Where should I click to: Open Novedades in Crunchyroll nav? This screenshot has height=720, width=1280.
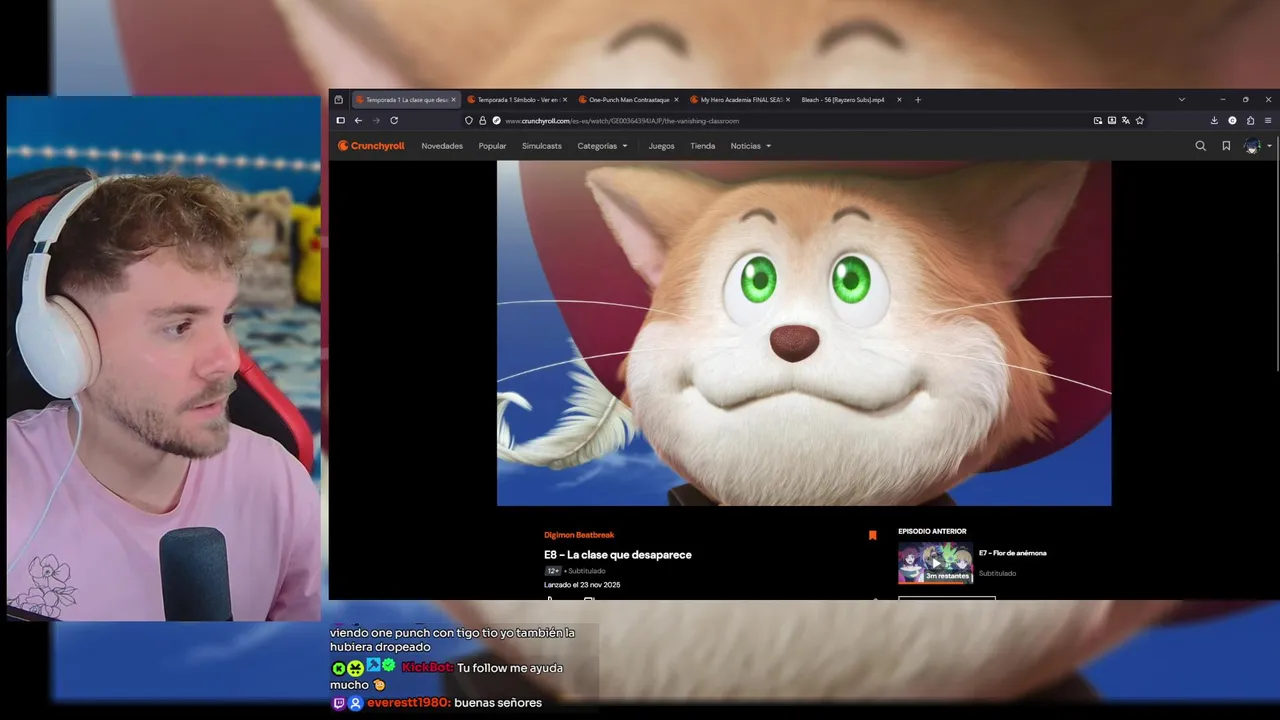(x=442, y=146)
